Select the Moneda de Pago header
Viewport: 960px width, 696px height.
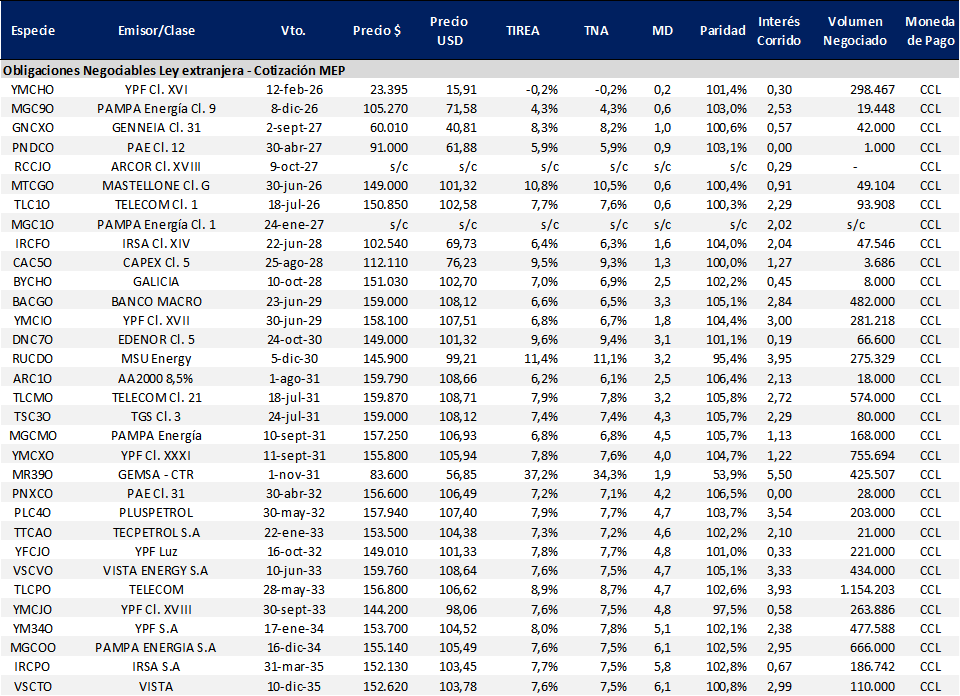pos(929,30)
